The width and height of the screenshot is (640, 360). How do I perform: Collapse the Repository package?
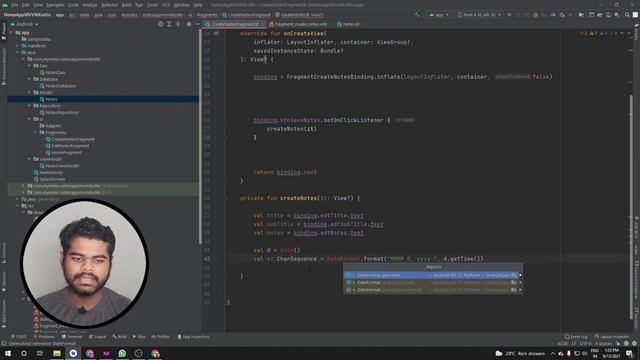(x=30, y=106)
